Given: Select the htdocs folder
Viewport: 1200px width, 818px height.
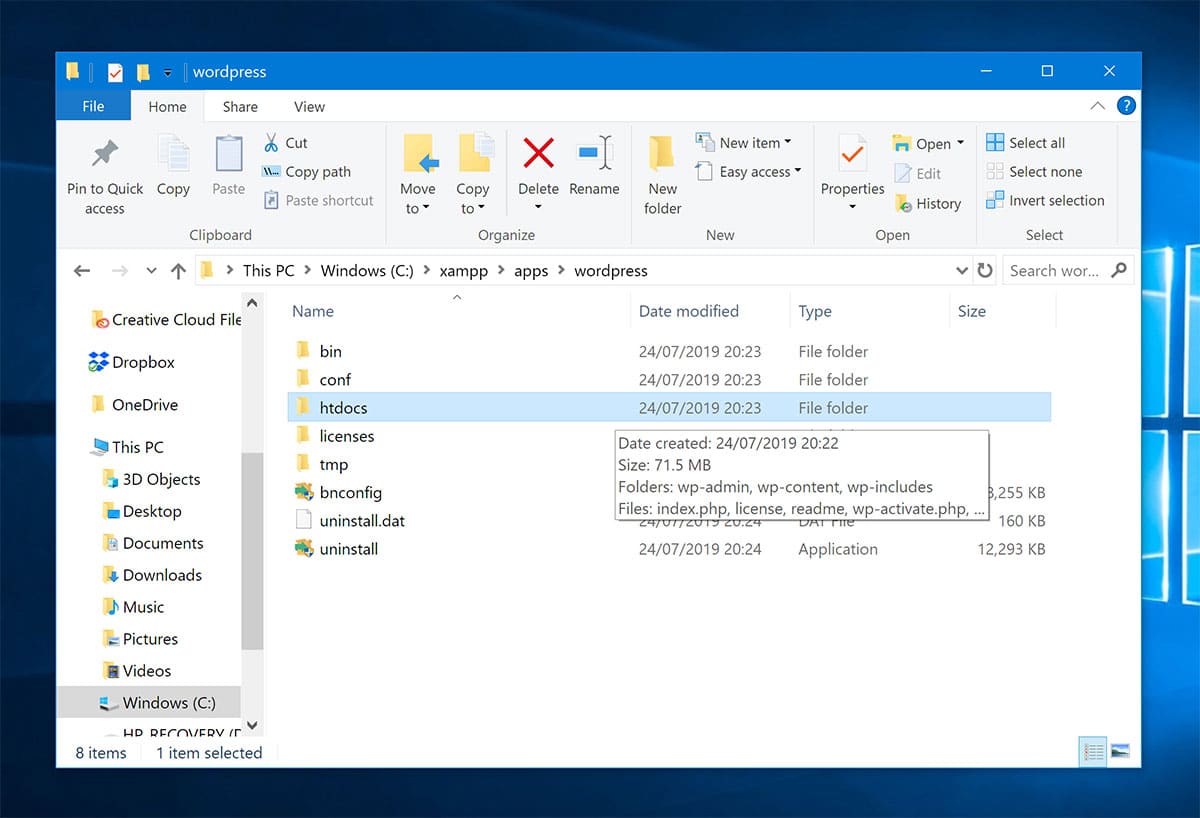Looking at the screenshot, I should 668,407.
